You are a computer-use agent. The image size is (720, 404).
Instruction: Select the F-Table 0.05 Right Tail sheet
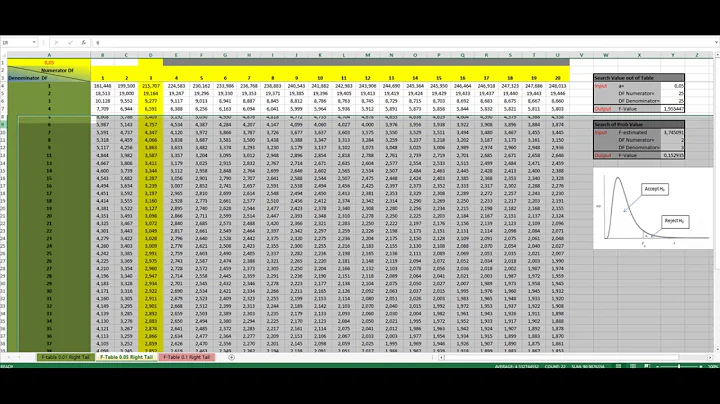click(126, 357)
